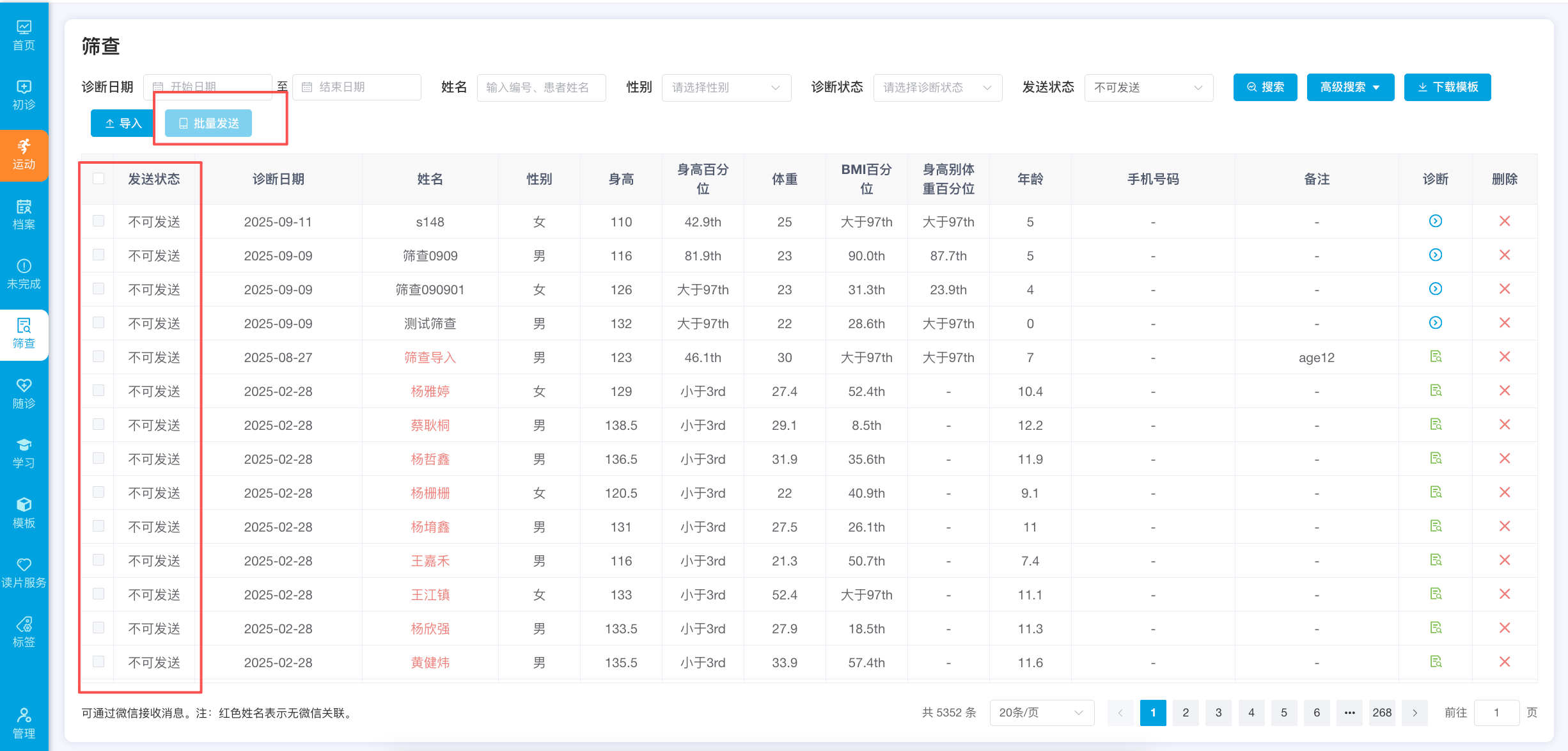The height and width of the screenshot is (751, 1568).
Task: Open the 20条/页 page size selector
Action: (1041, 713)
